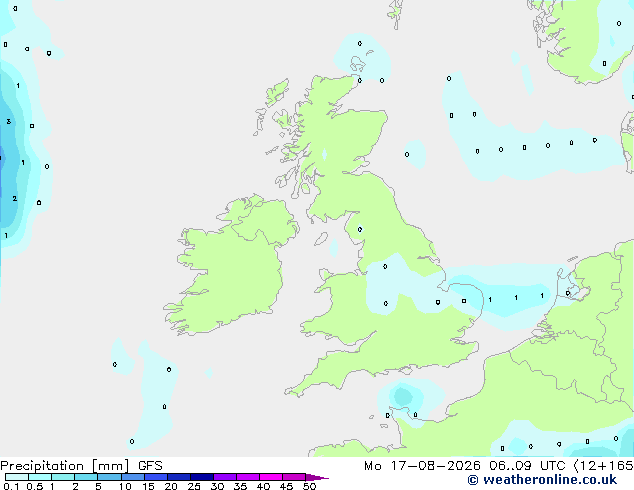Click the '5' legend scale label
The width and height of the screenshot is (634, 490).
pos(98,486)
